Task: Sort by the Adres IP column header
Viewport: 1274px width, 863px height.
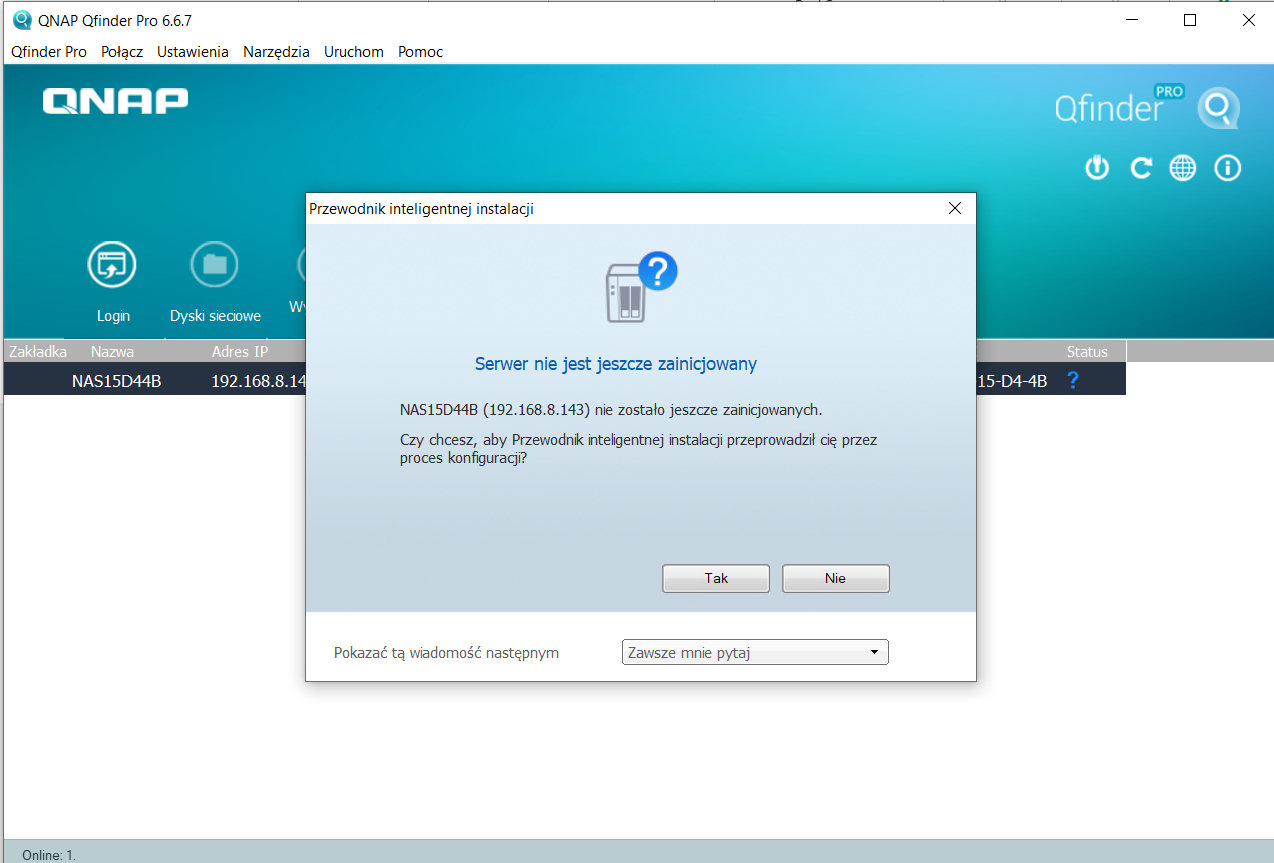Action: pos(240,352)
